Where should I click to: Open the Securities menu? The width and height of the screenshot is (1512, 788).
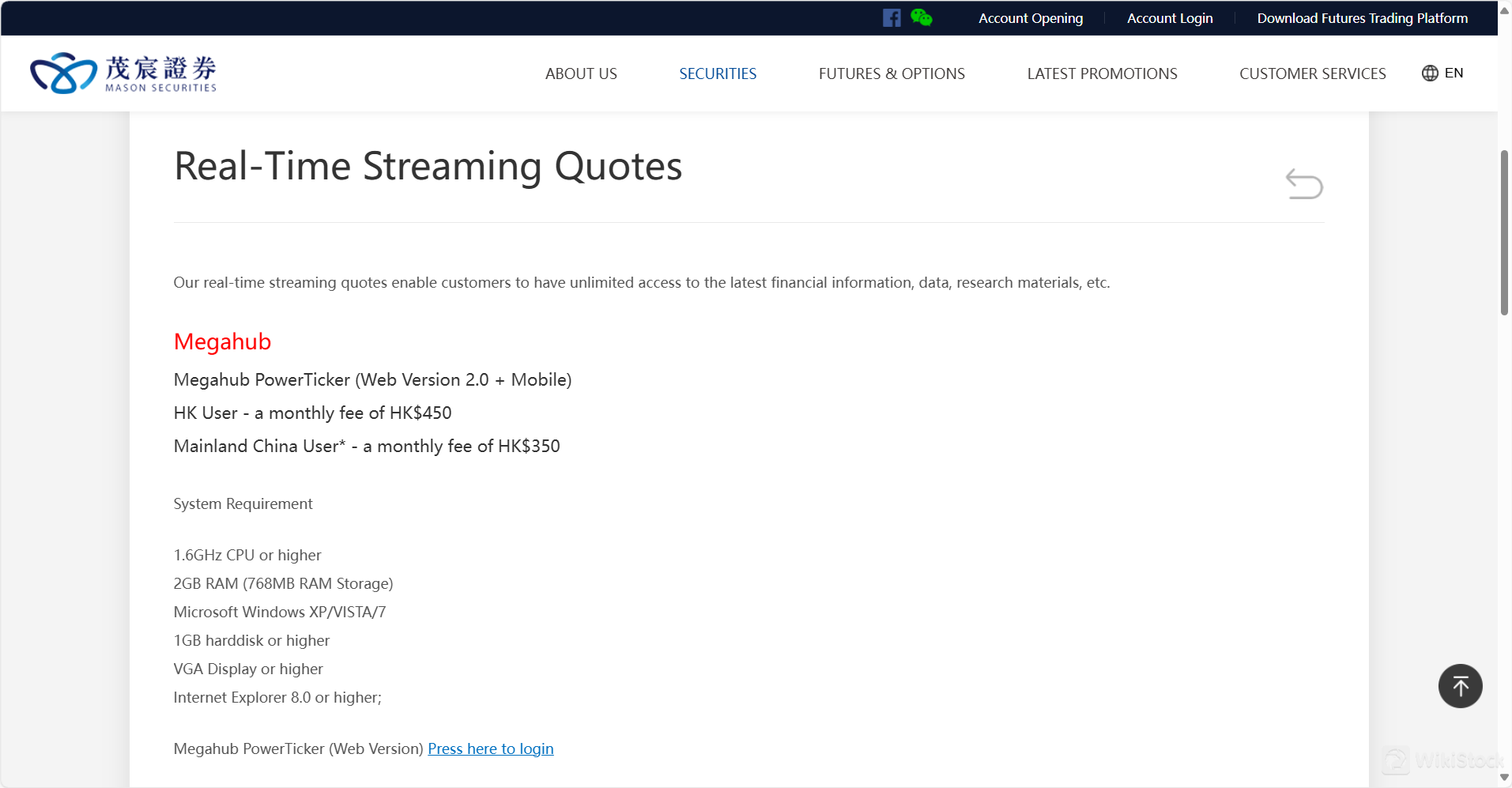718,74
